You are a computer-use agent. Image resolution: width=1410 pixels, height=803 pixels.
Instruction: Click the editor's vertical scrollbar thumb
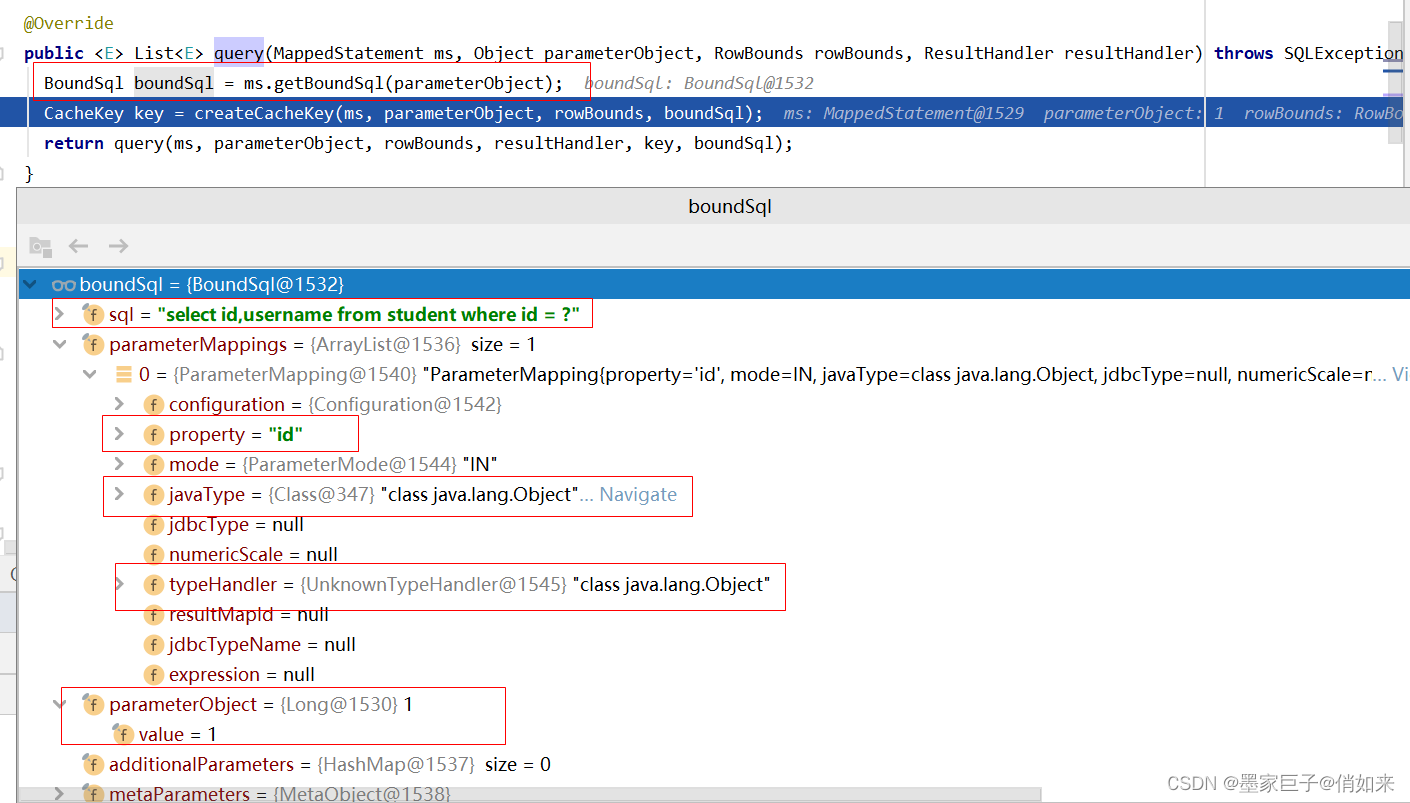pyautogui.click(x=1395, y=82)
